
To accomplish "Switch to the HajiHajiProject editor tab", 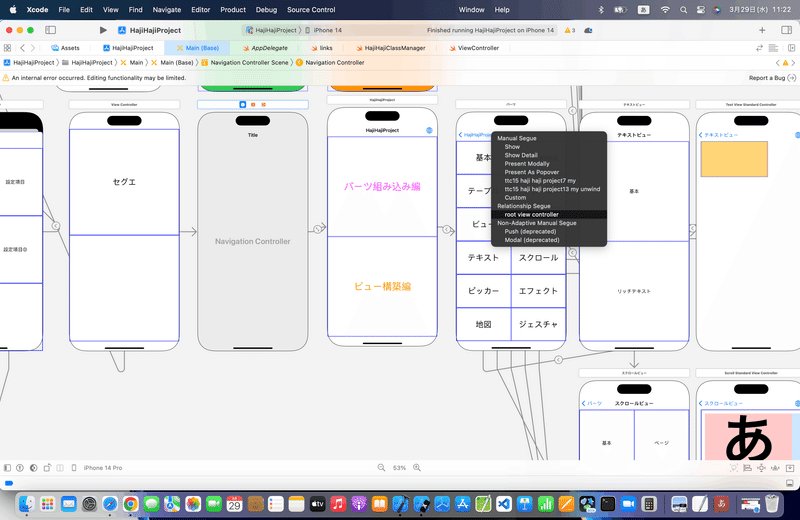I will pyautogui.click(x=128, y=48).
